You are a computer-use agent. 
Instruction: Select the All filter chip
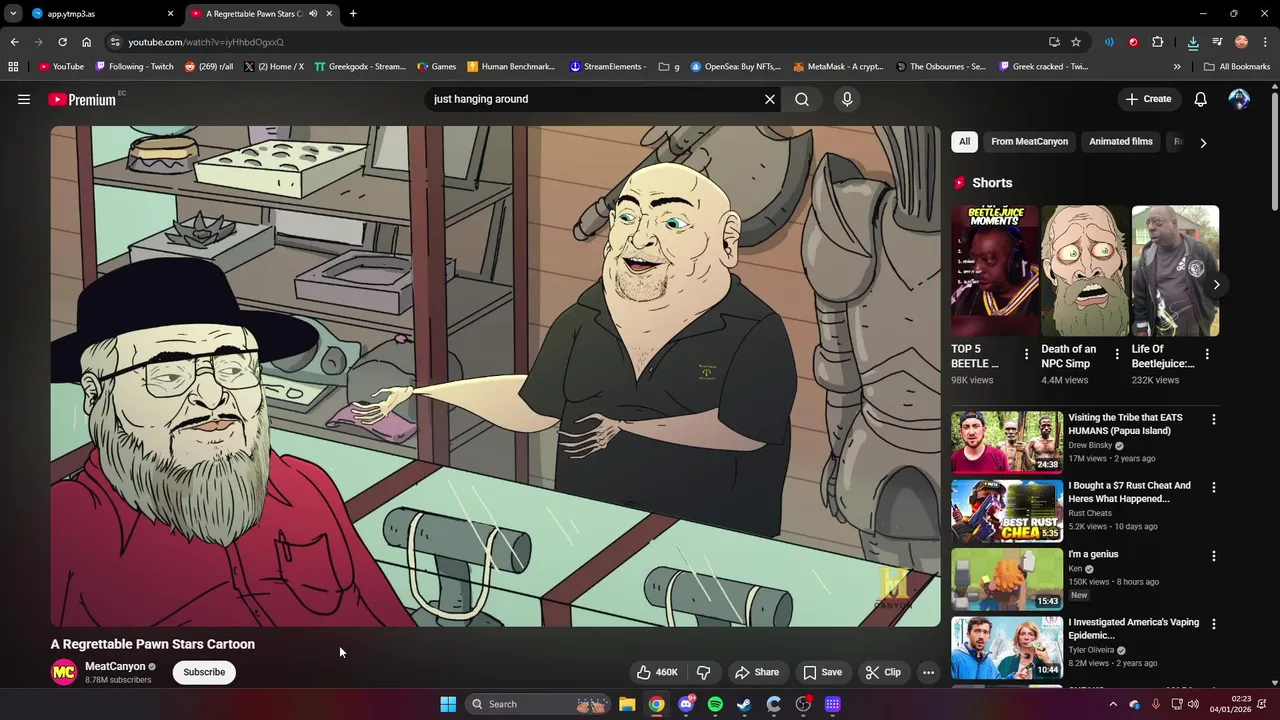pyautogui.click(x=964, y=142)
